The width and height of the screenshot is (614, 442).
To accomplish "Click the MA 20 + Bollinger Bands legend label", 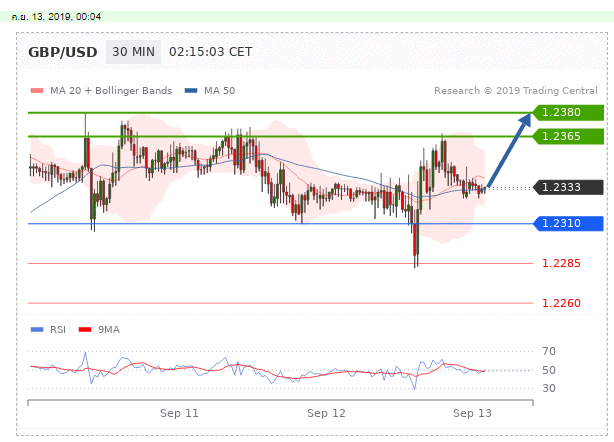I will pos(111,91).
